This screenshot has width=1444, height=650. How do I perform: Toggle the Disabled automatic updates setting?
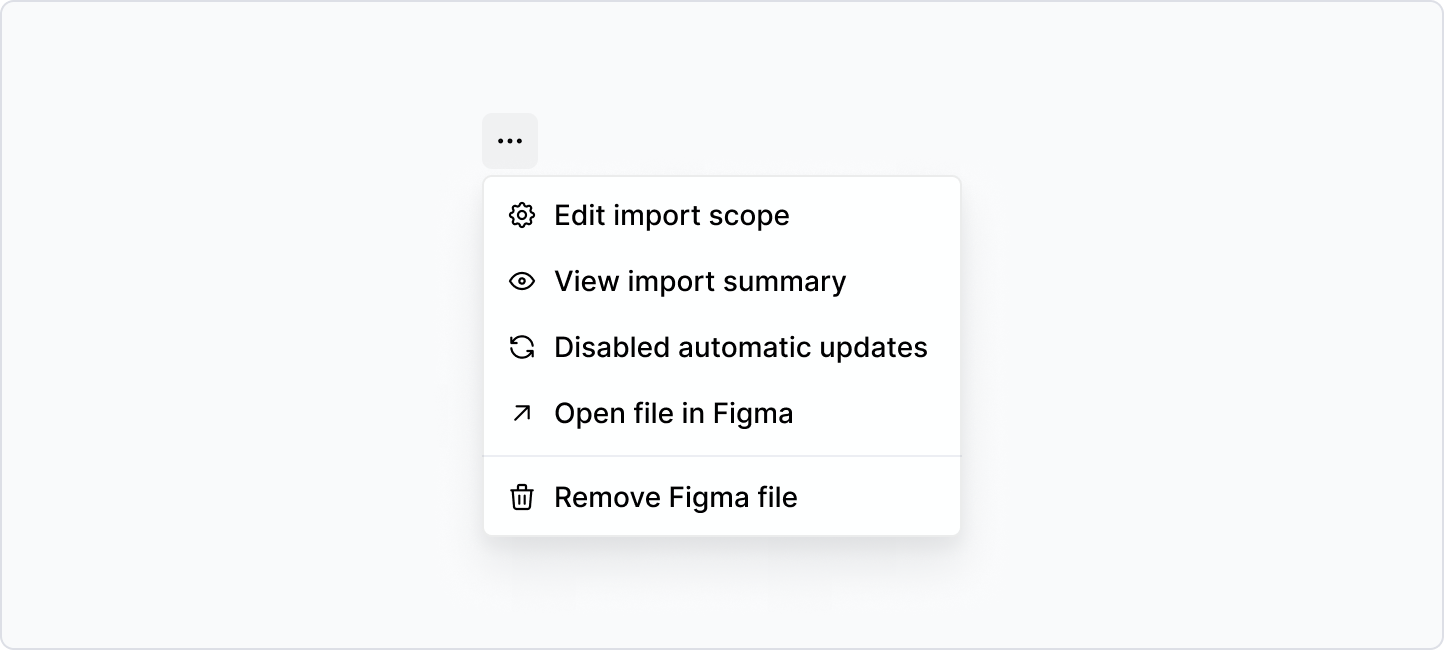click(741, 347)
